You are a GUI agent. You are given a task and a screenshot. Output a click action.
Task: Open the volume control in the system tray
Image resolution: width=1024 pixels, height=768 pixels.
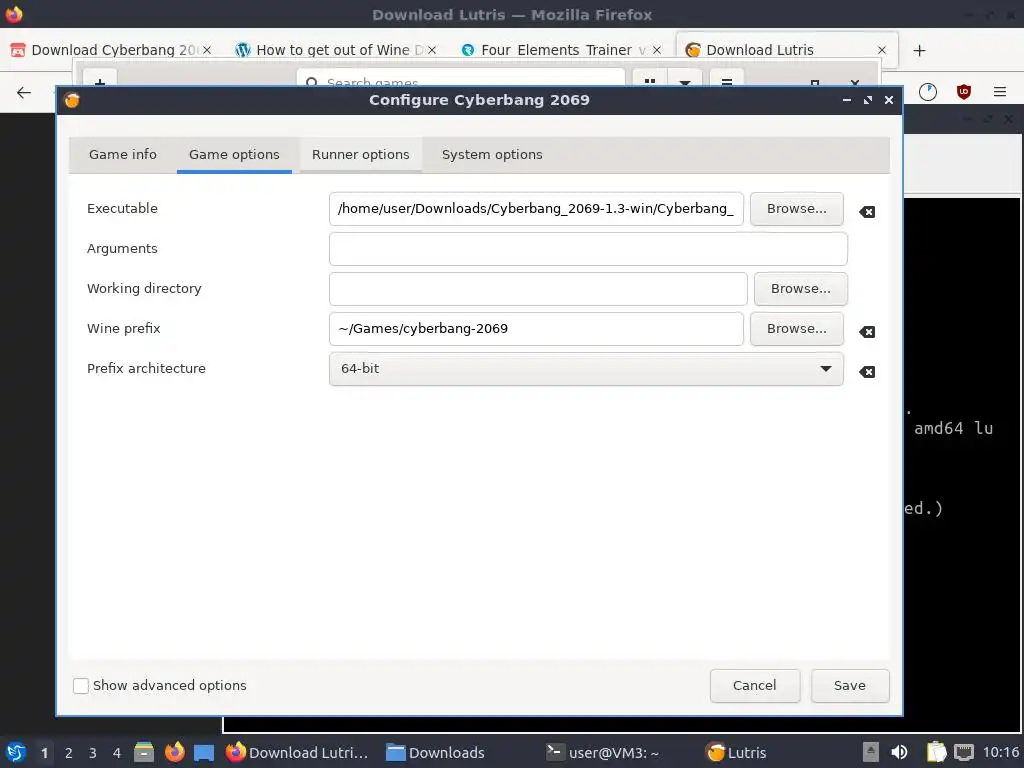899,752
